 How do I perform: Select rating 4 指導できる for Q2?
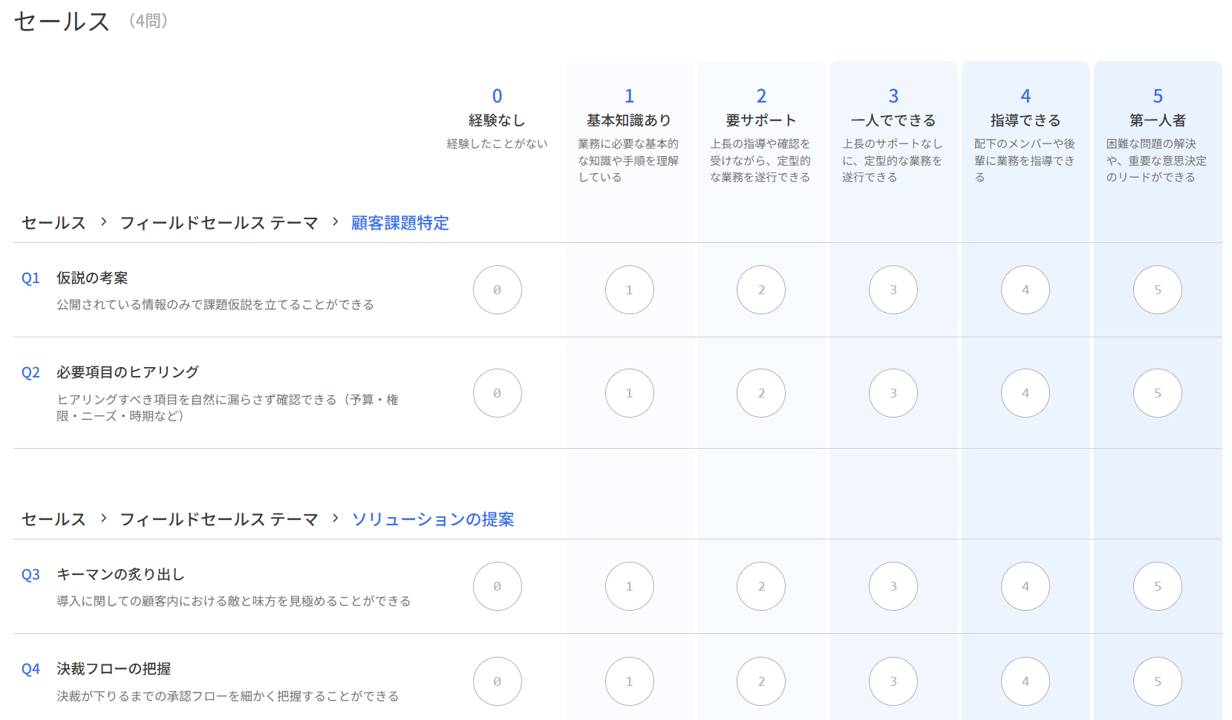pos(1025,392)
